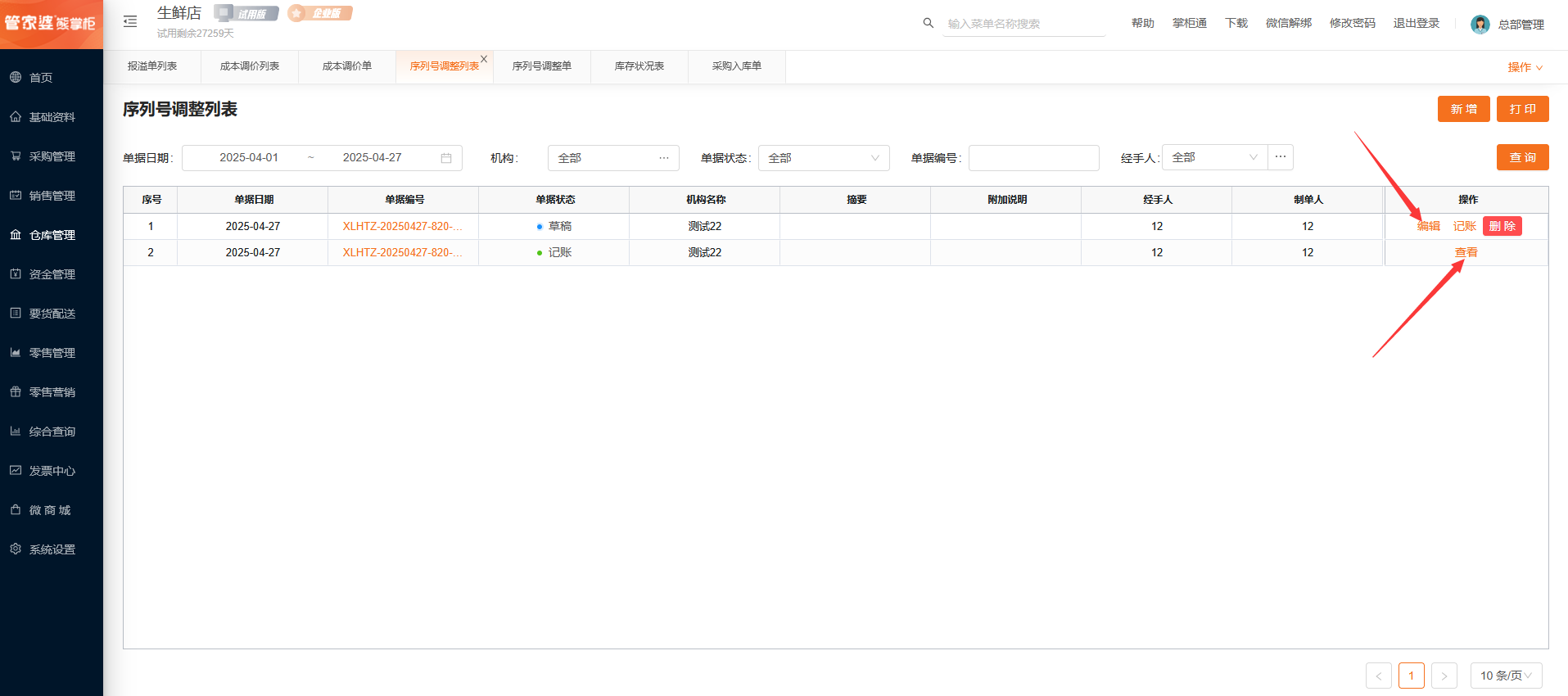Open document number link in row 1
1568x696 pixels.
pyautogui.click(x=402, y=226)
